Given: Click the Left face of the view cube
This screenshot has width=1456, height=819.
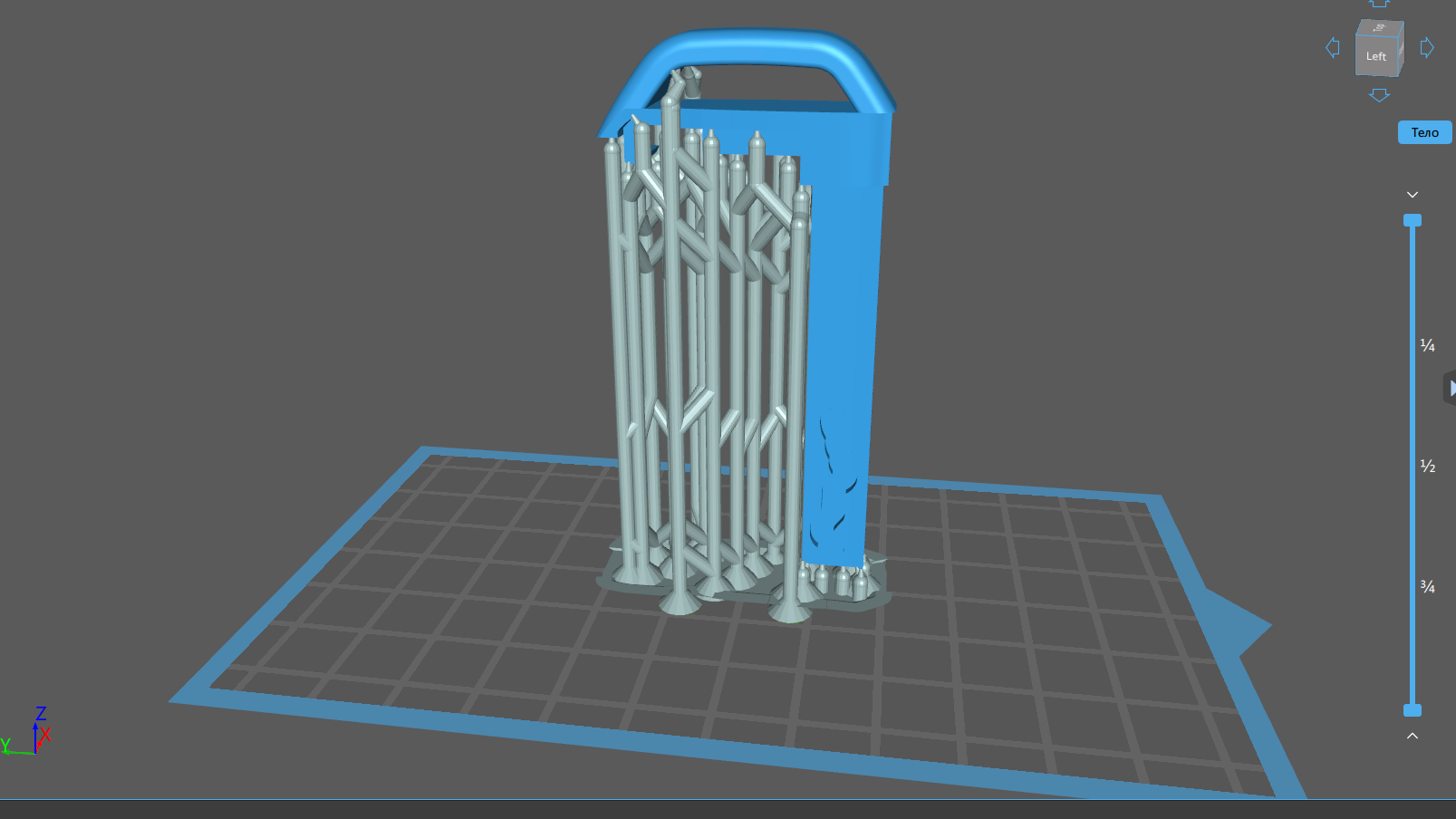Looking at the screenshot, I should (x=1376, y=56).
